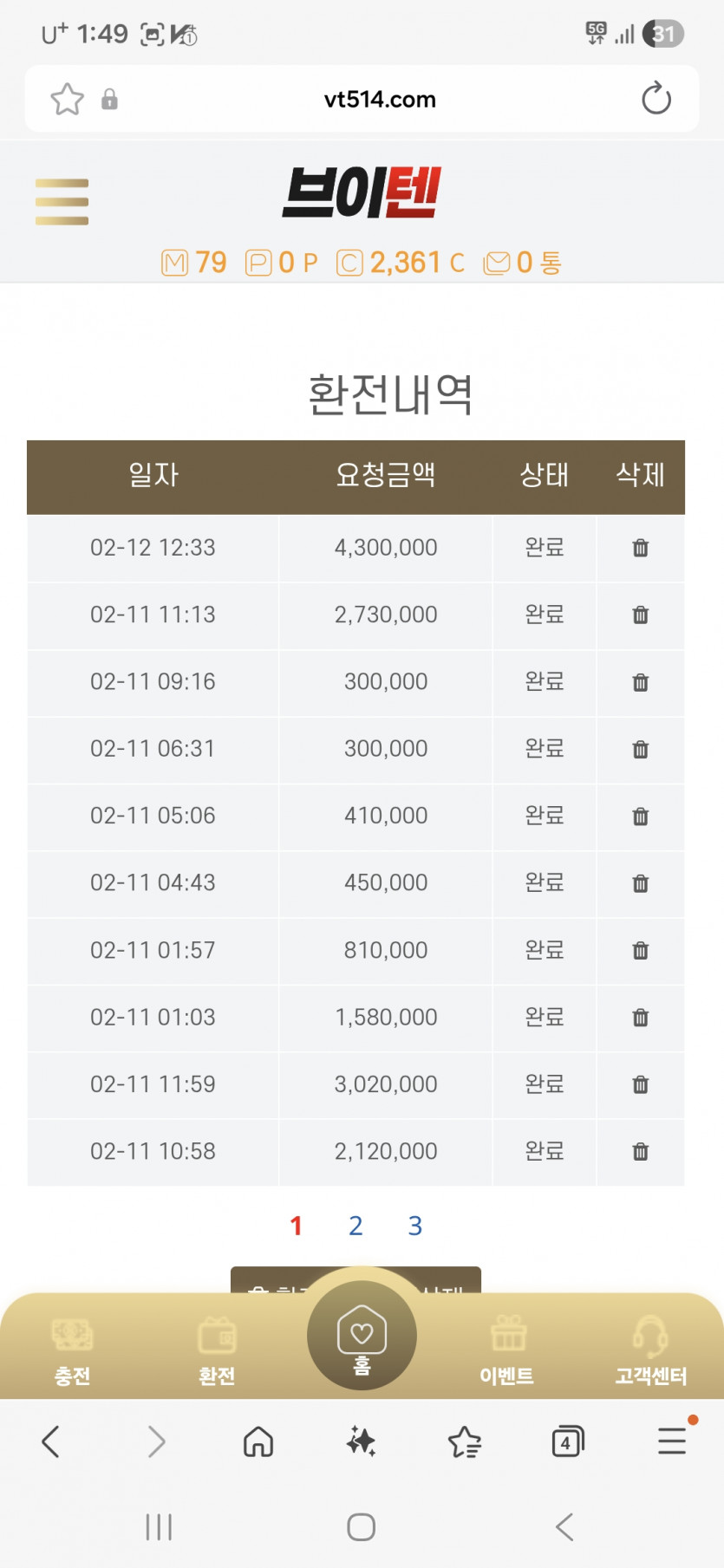Open the 고객센터 support tab
Viewport: 724px width, 1568px height.
point(650,1351)
